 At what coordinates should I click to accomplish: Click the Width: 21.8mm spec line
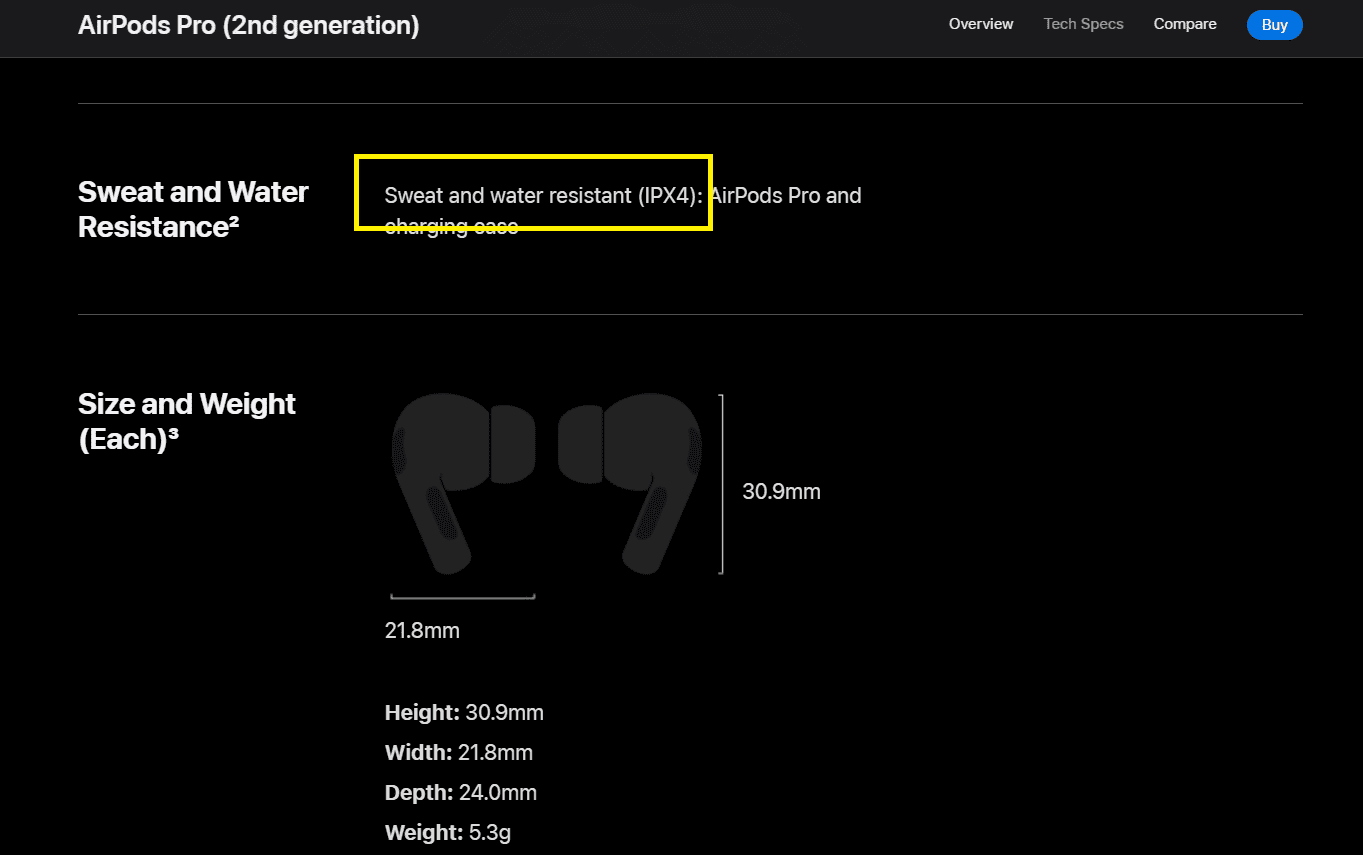click(459, 753)
